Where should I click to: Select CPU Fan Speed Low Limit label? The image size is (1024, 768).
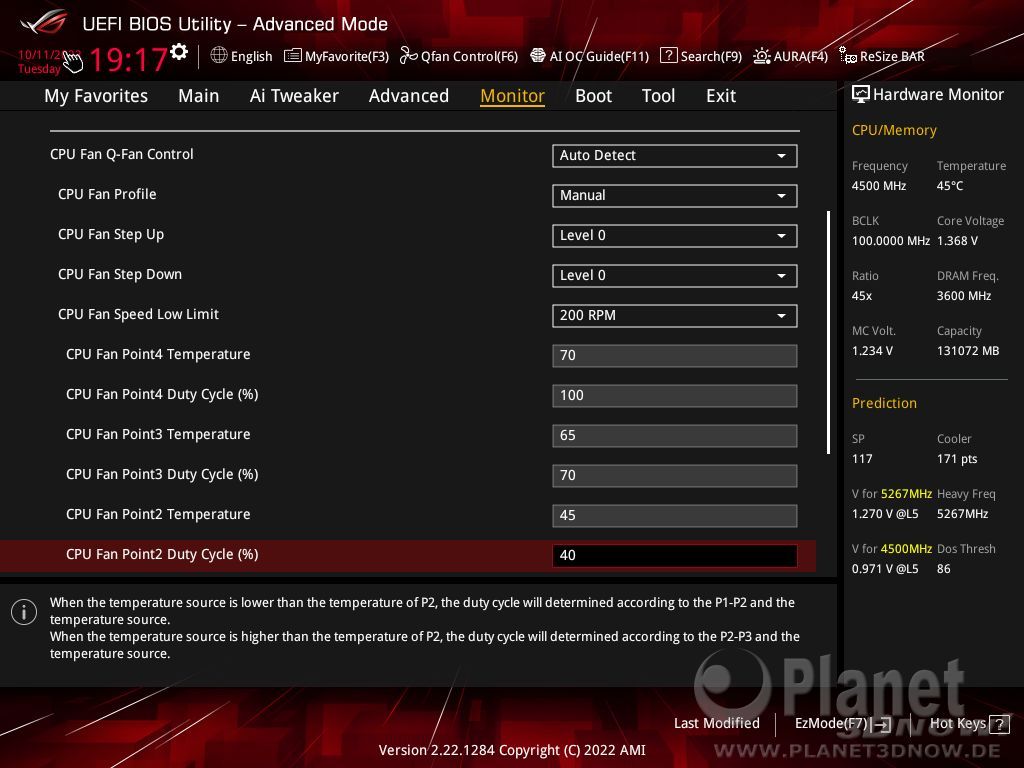click(138, 314)
